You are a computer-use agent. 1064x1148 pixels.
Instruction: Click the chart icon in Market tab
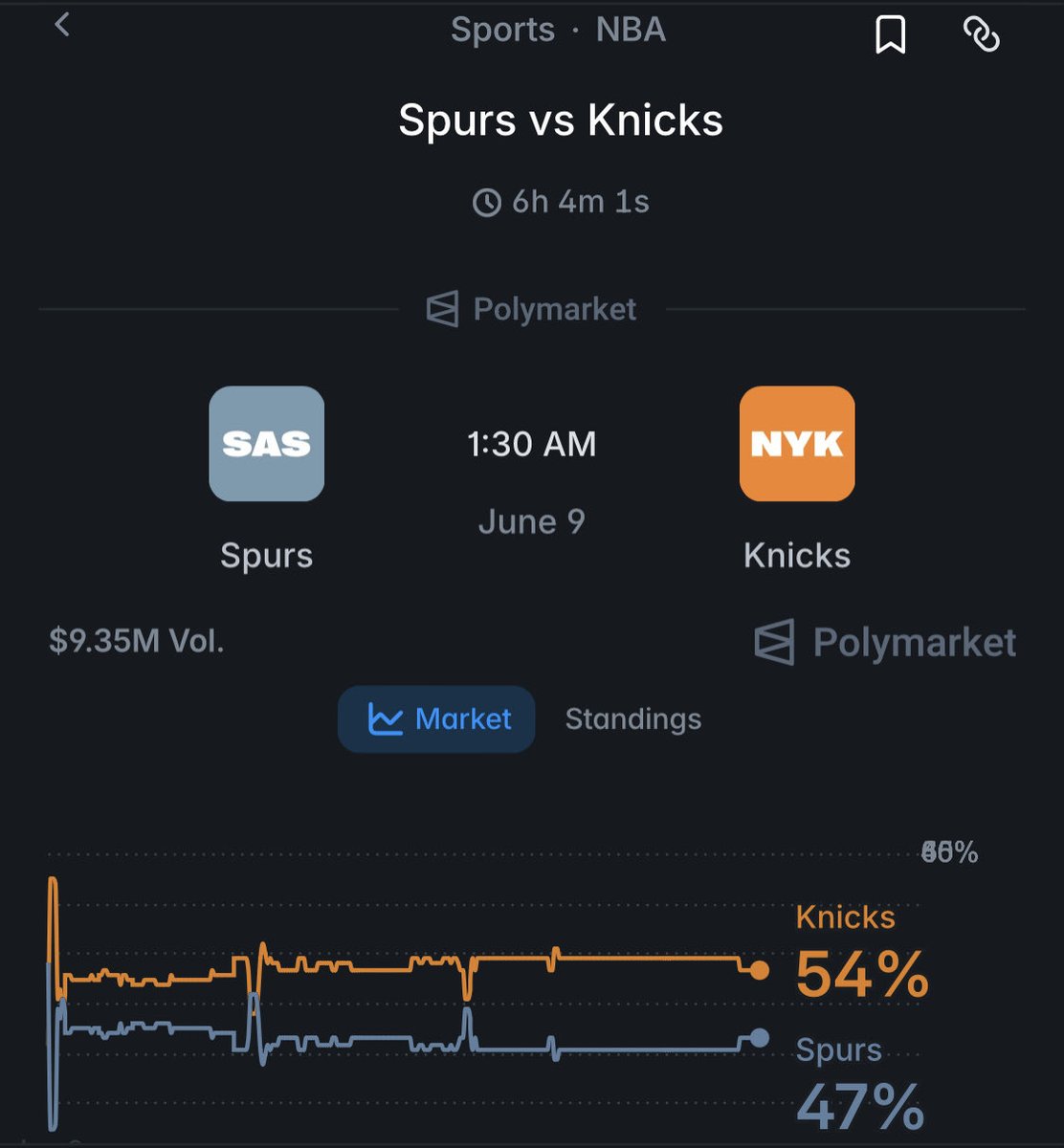[x=386, y=719]
